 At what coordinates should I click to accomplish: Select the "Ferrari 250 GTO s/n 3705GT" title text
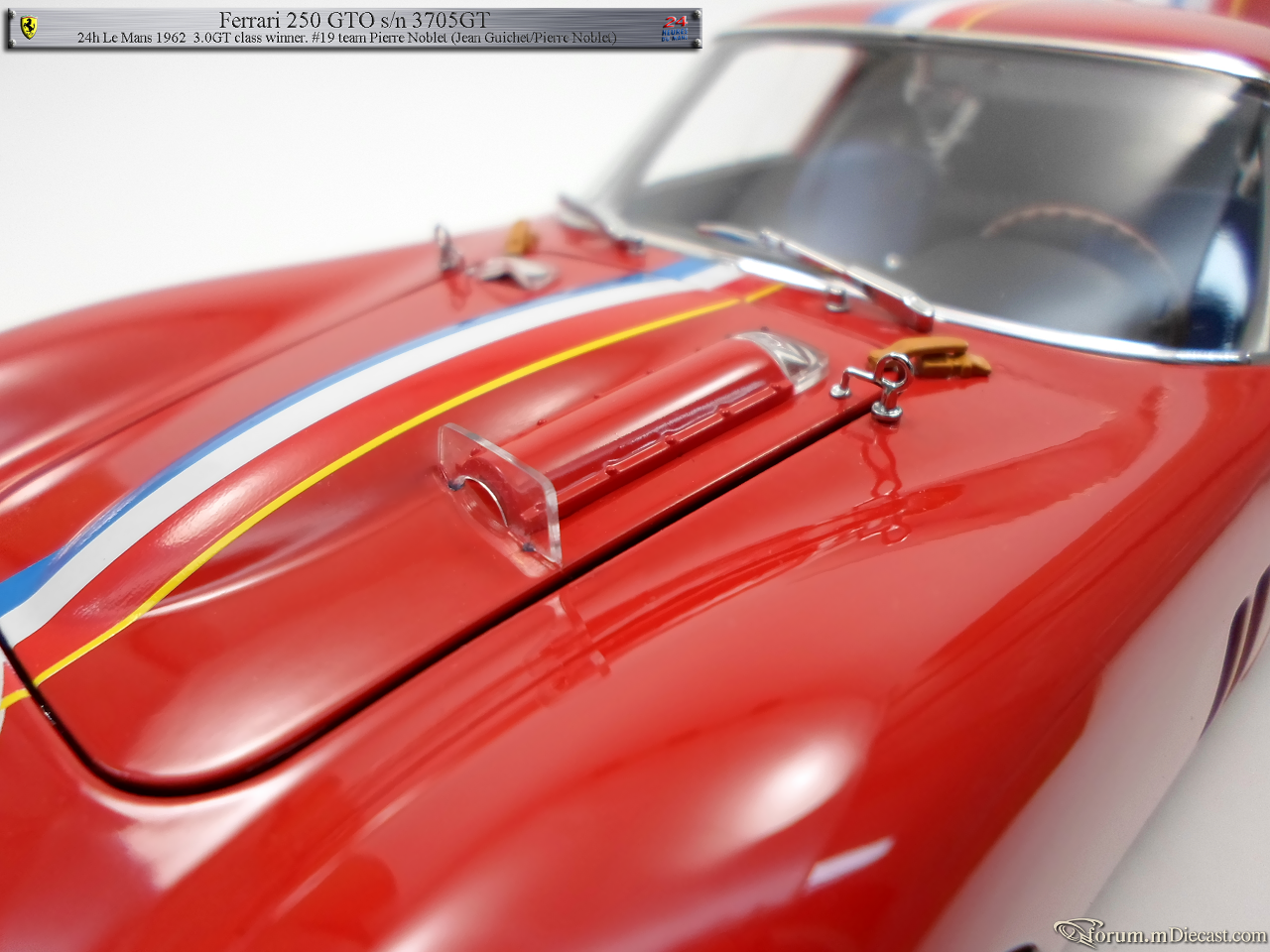354,20
